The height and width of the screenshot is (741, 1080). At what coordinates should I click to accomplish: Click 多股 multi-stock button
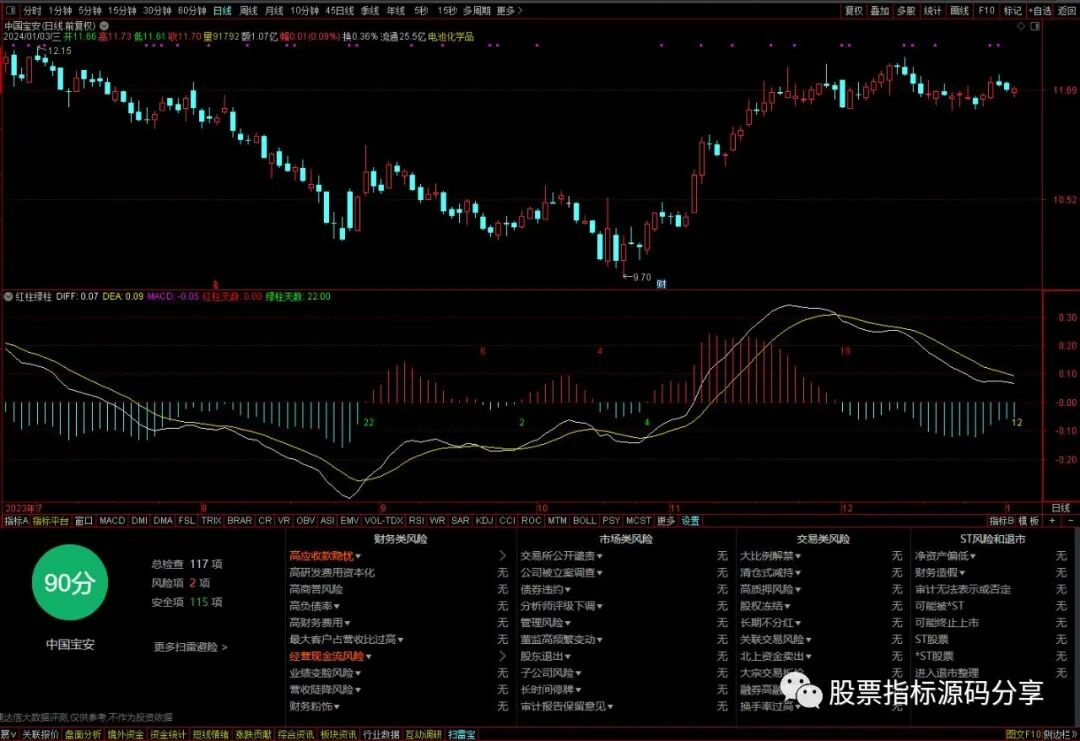click(x=906, y=11)
